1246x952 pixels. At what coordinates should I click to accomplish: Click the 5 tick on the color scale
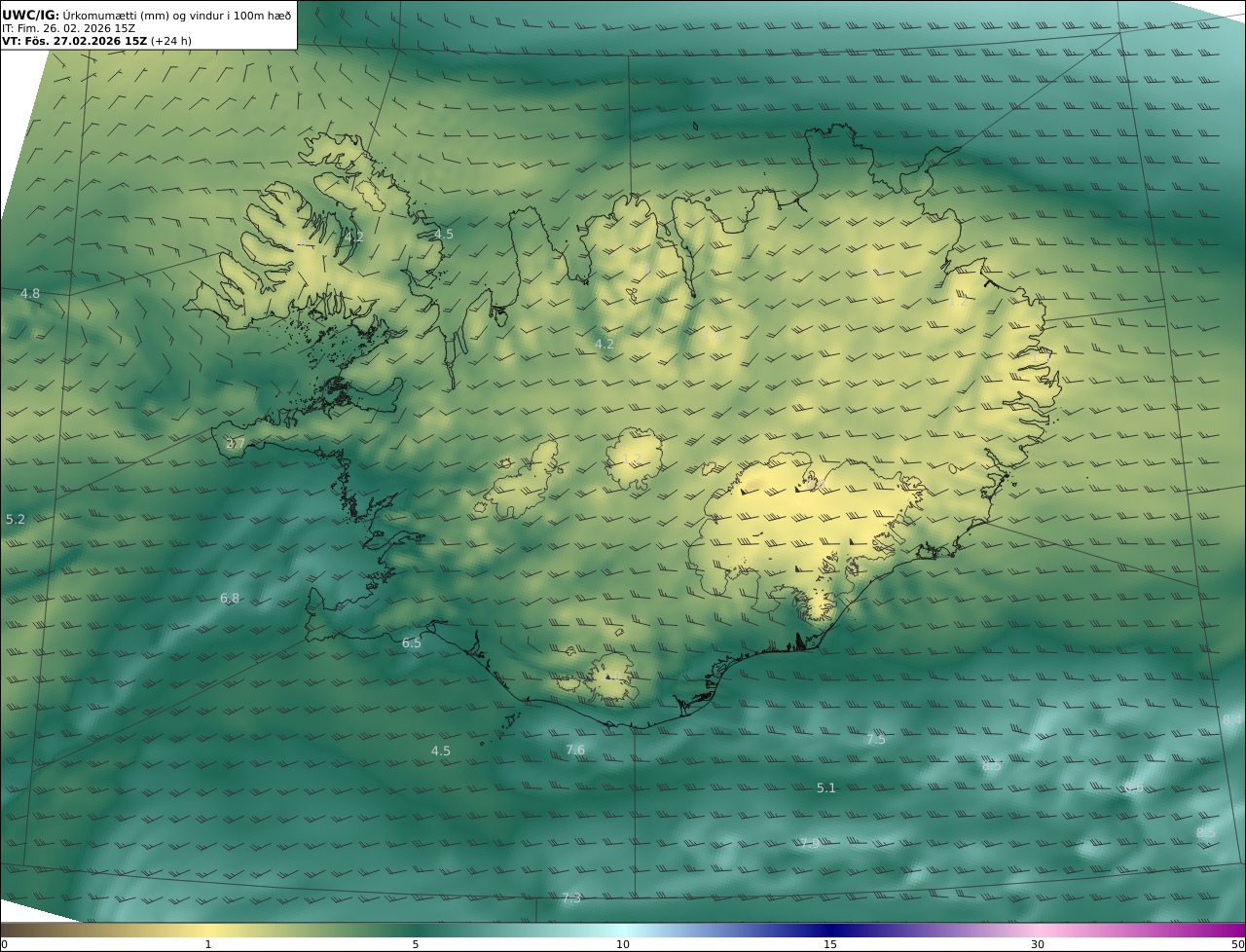[x=416, y=944]
